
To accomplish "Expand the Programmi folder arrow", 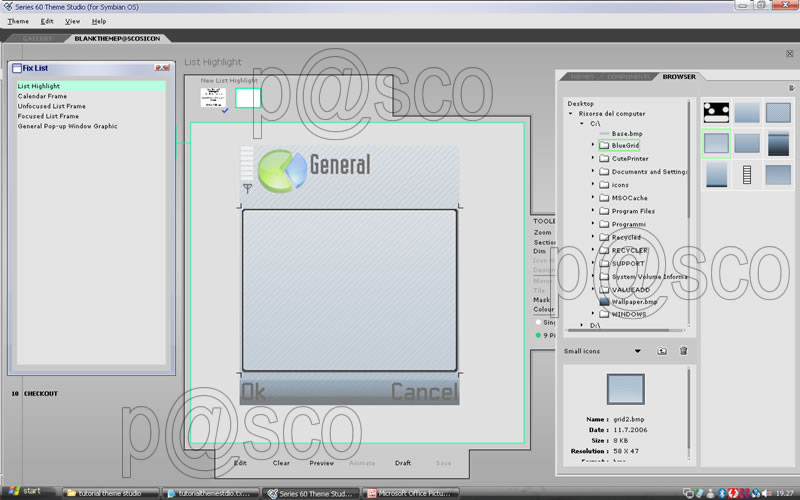I will tap(593, 224).
